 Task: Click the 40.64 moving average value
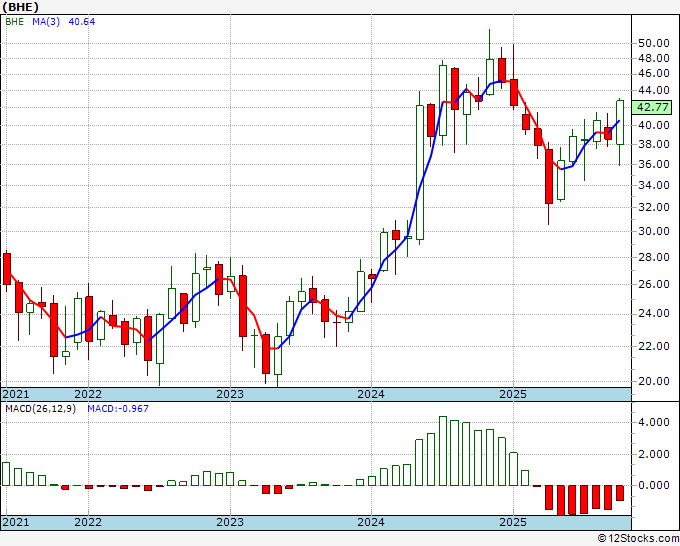pos(82,22)
